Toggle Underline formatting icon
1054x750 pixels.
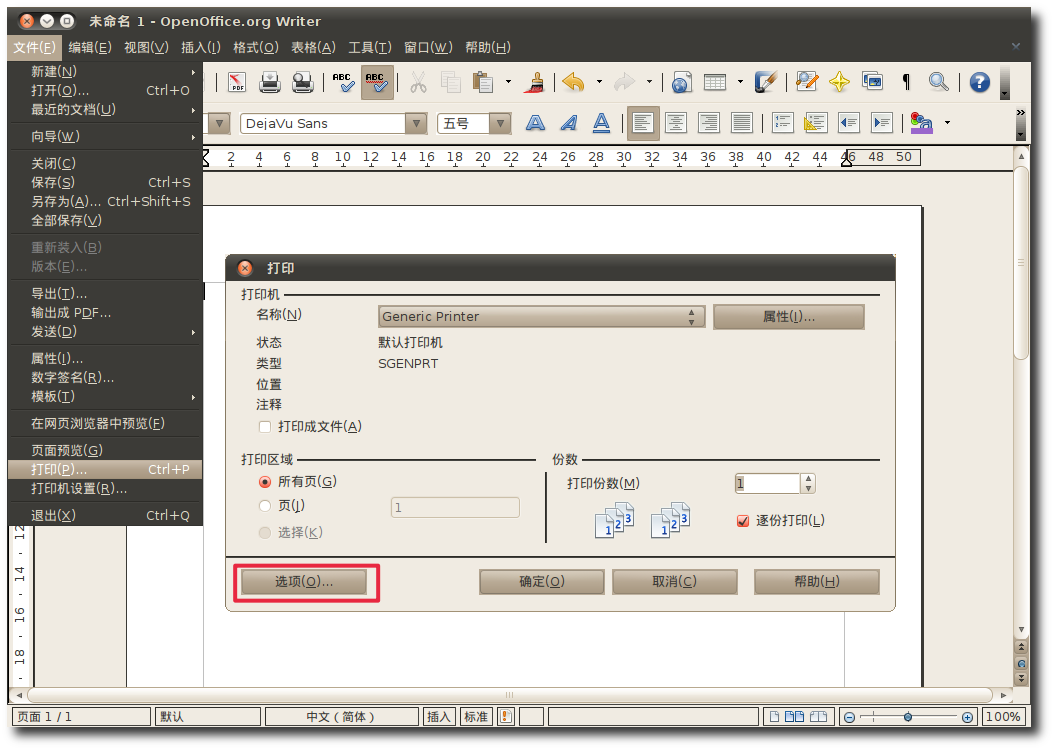click(x=602, y=123)
